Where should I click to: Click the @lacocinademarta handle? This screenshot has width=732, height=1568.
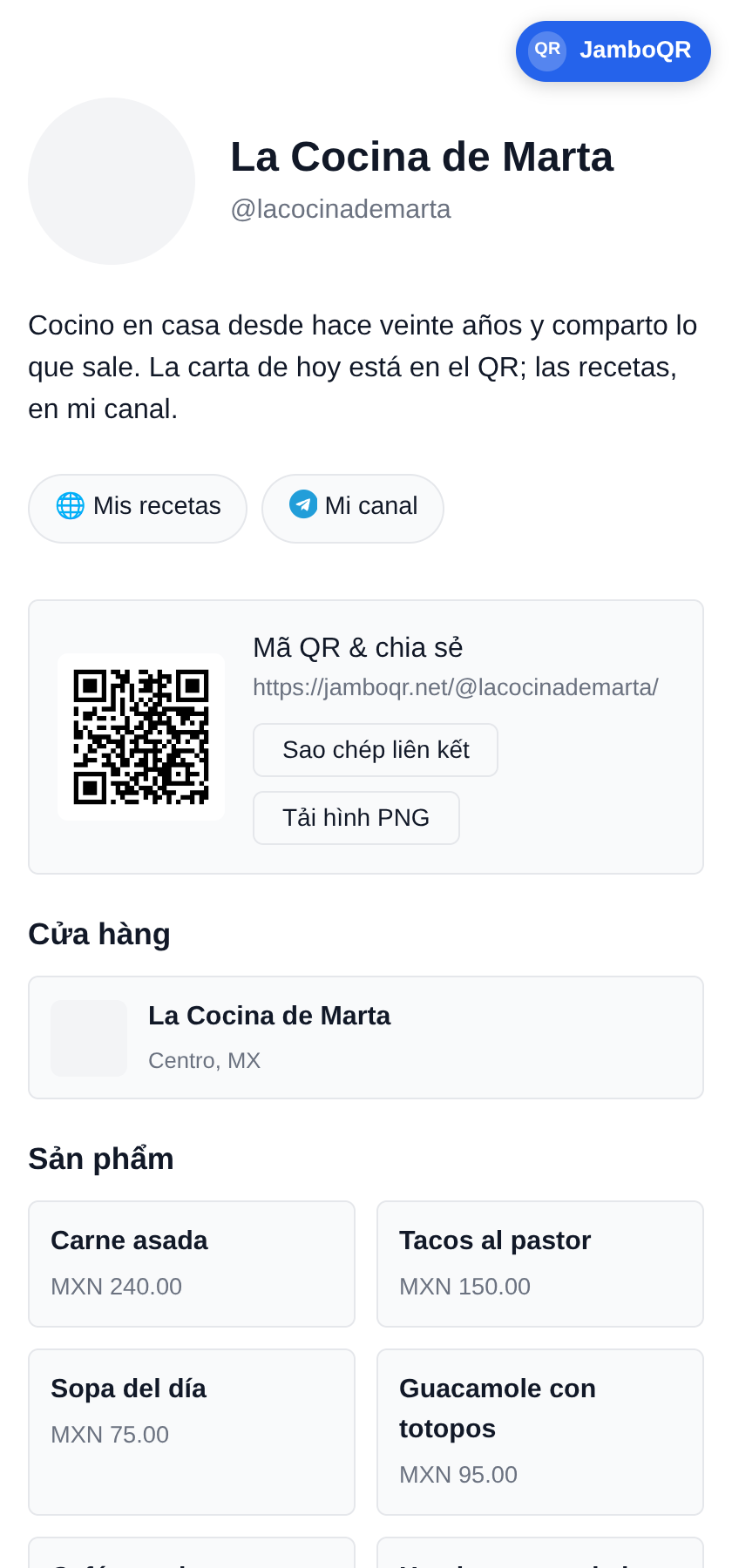(x=341, y=209)
